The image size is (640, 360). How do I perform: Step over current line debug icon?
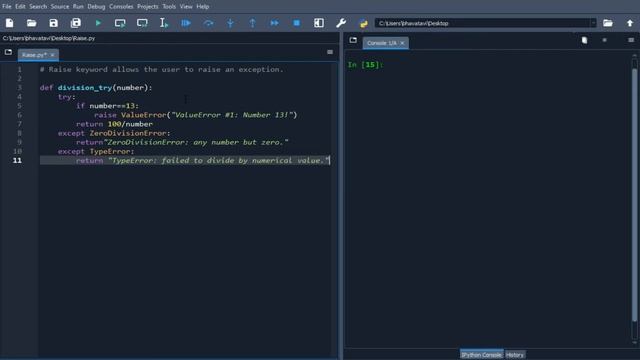tap(208, 23)
